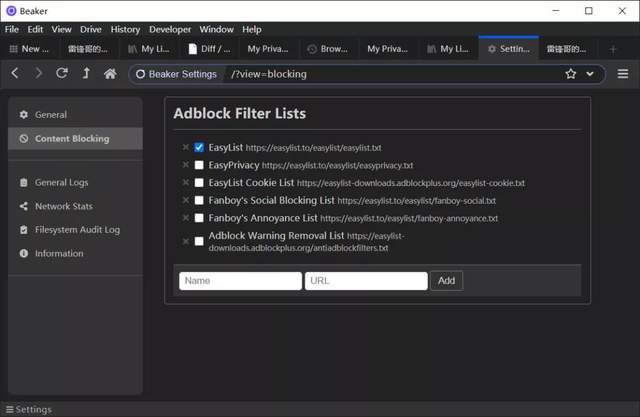
Task: Click the filter list URL input field
Action: click(366, 281)
